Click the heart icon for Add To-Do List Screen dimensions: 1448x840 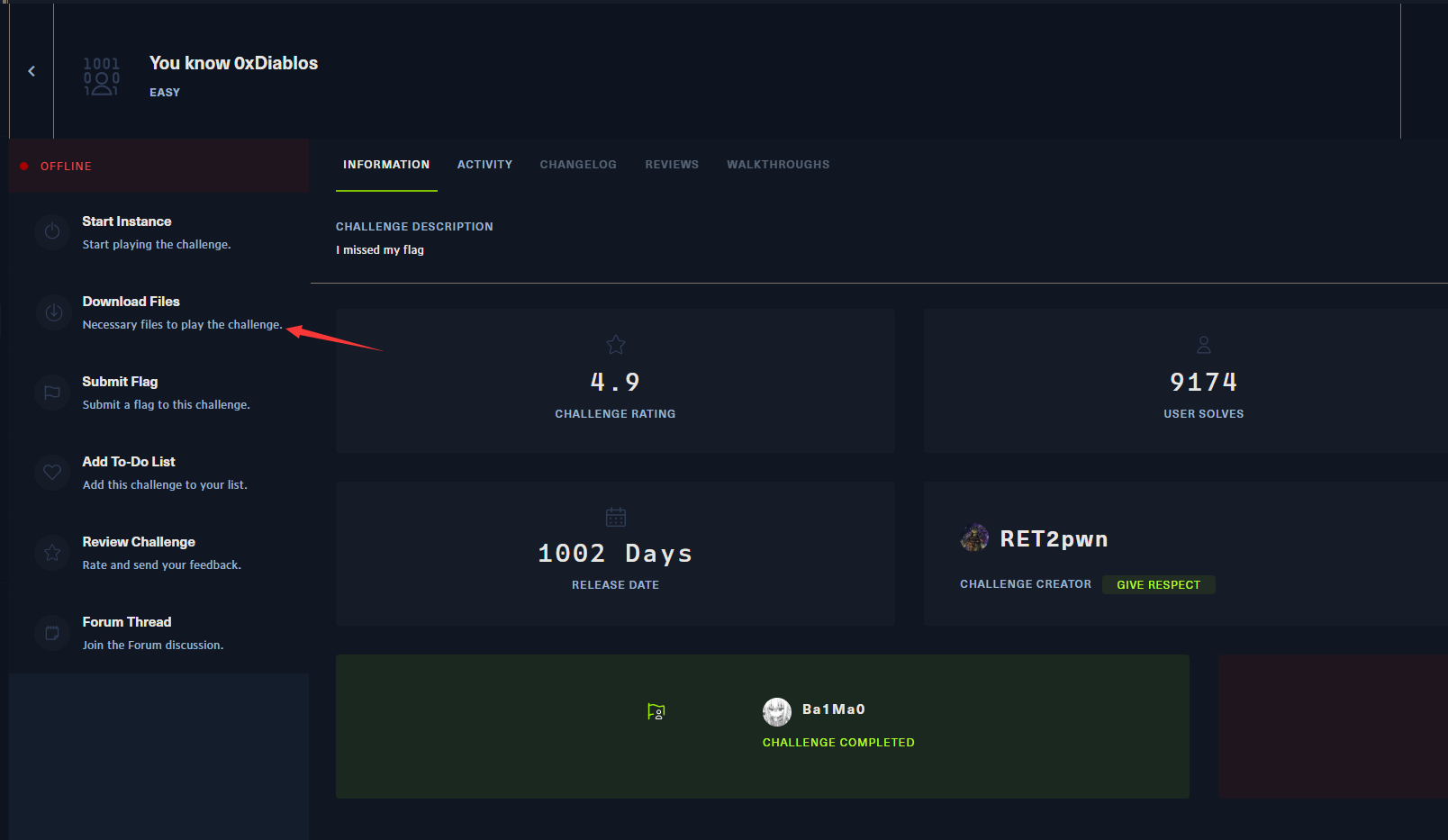click(51, 473)
